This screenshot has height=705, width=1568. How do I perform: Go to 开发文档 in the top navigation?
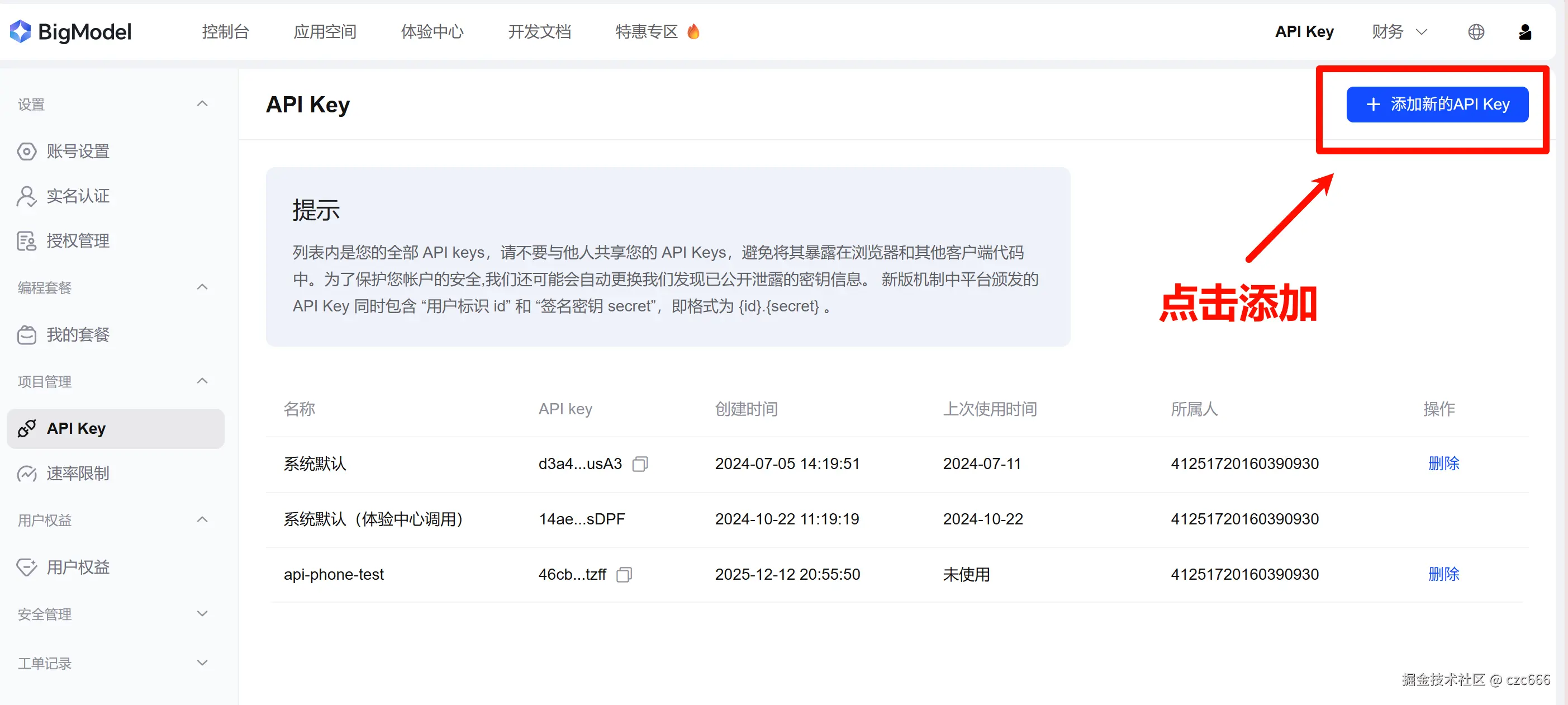[539, 32]
